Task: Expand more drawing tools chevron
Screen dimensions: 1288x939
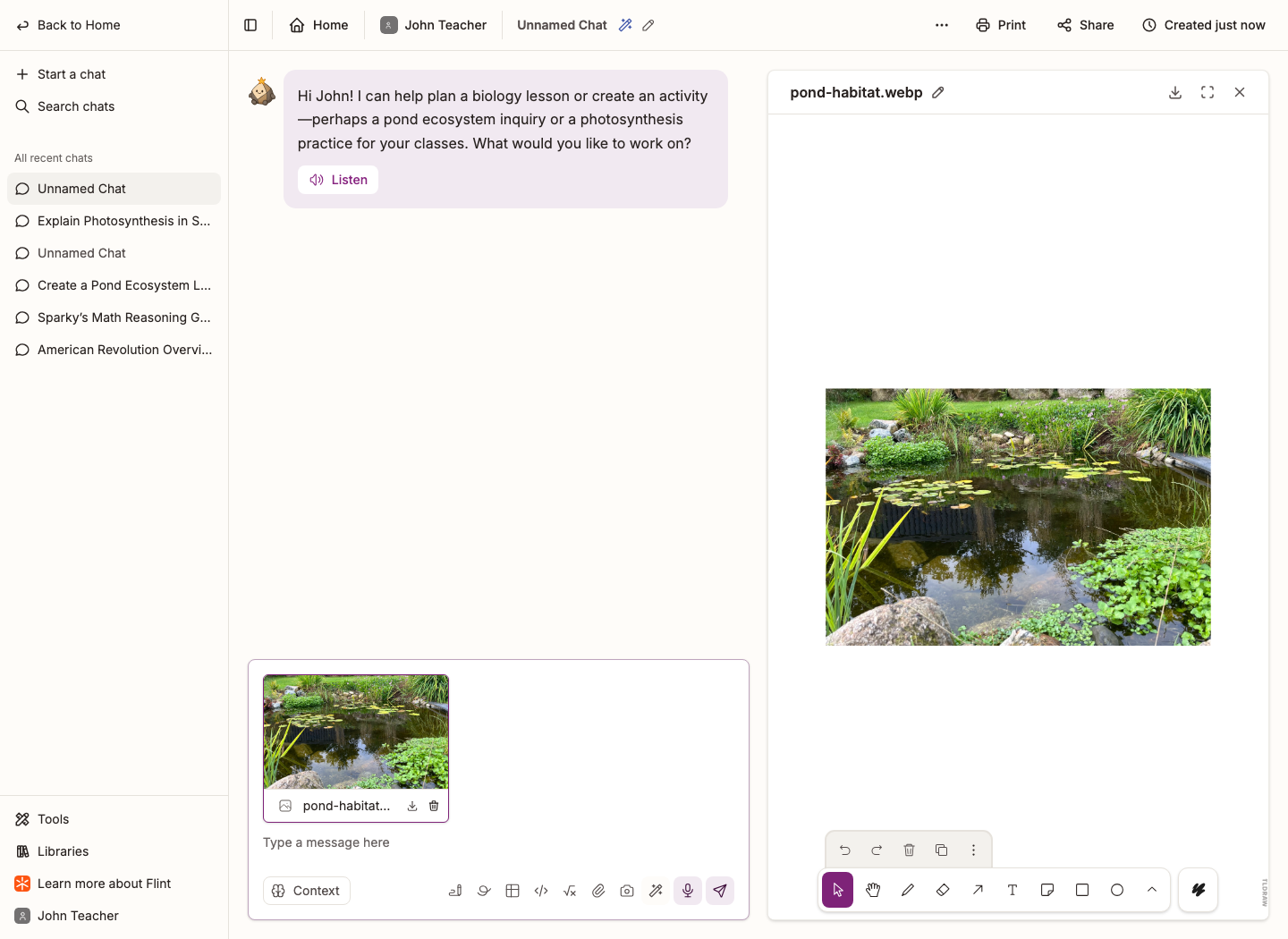Action: 1152,890
